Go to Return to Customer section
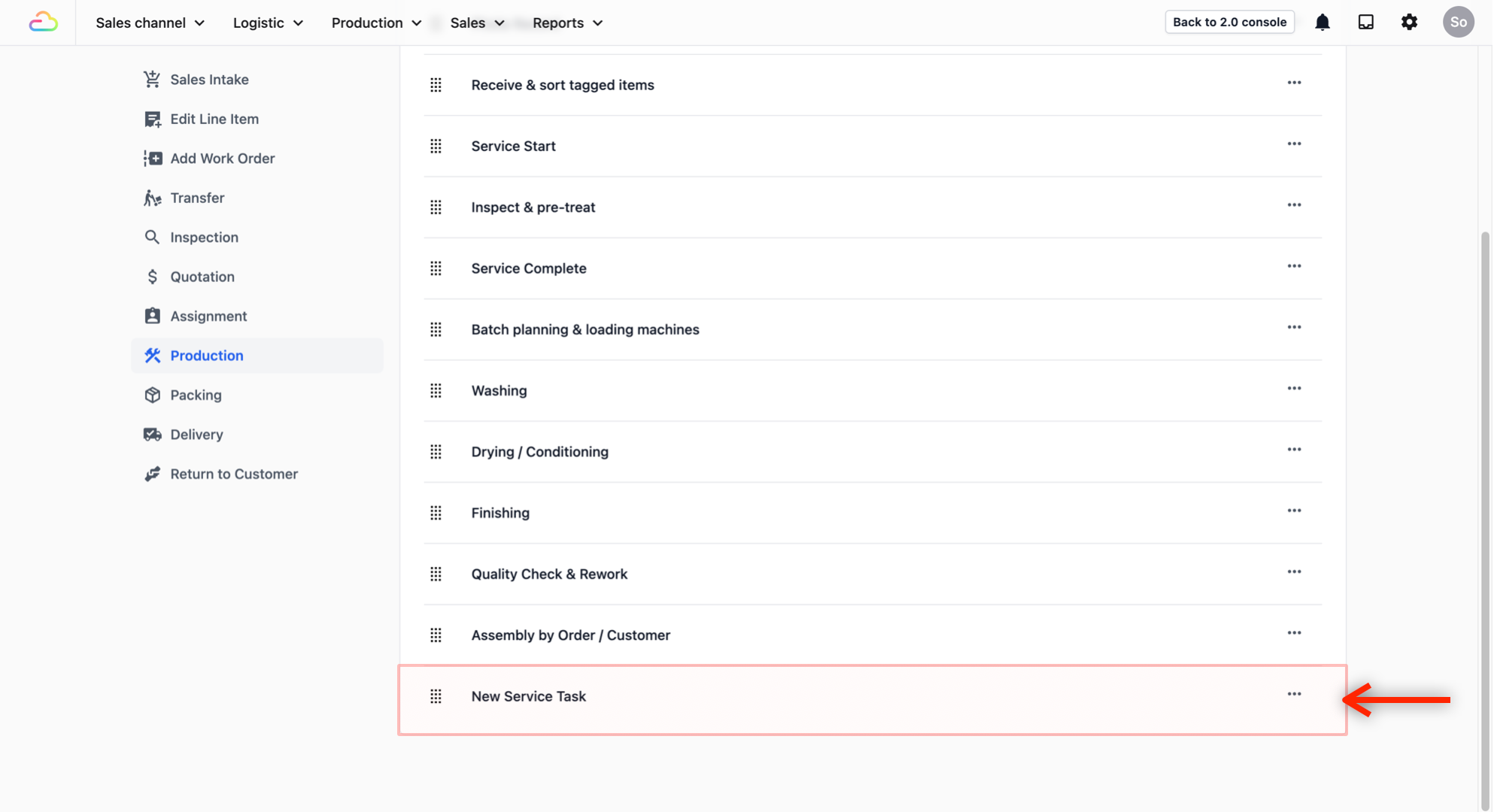This screenshot has height=812, width=1494. 233,474
